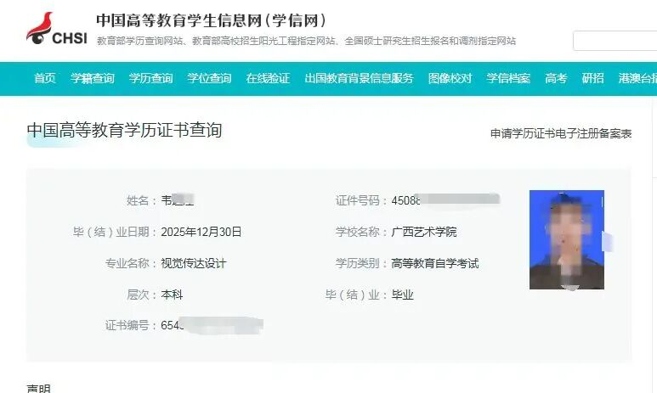Select 港澳台 navigation item
Viewport: 657px width, 393px height.
coord(638,78)
